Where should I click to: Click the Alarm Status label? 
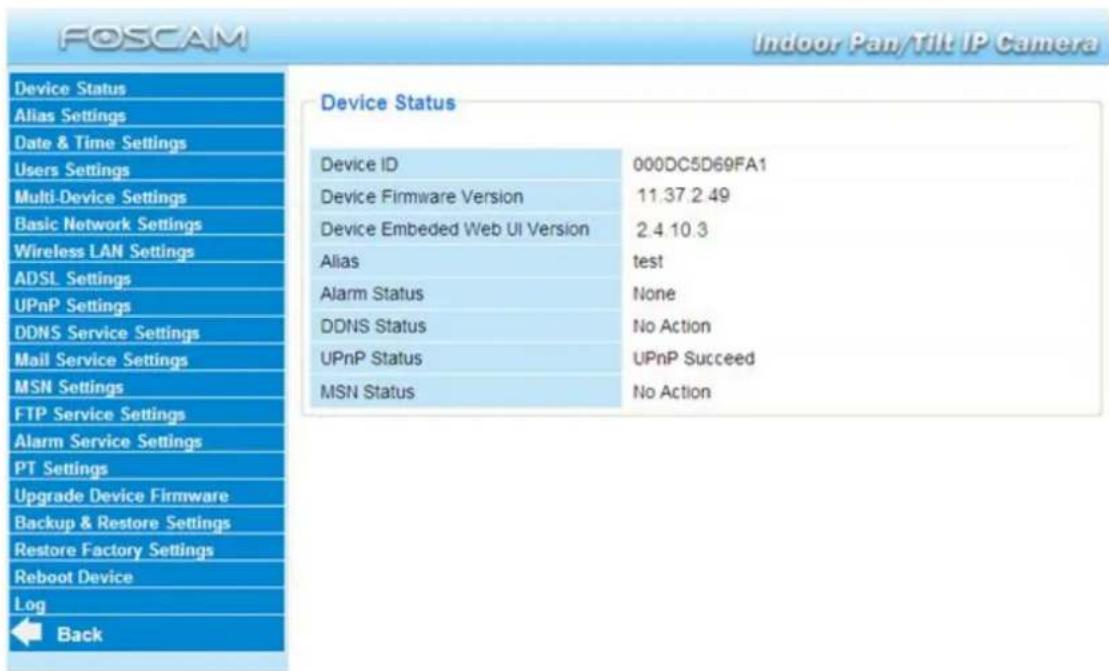pos(372,293)
